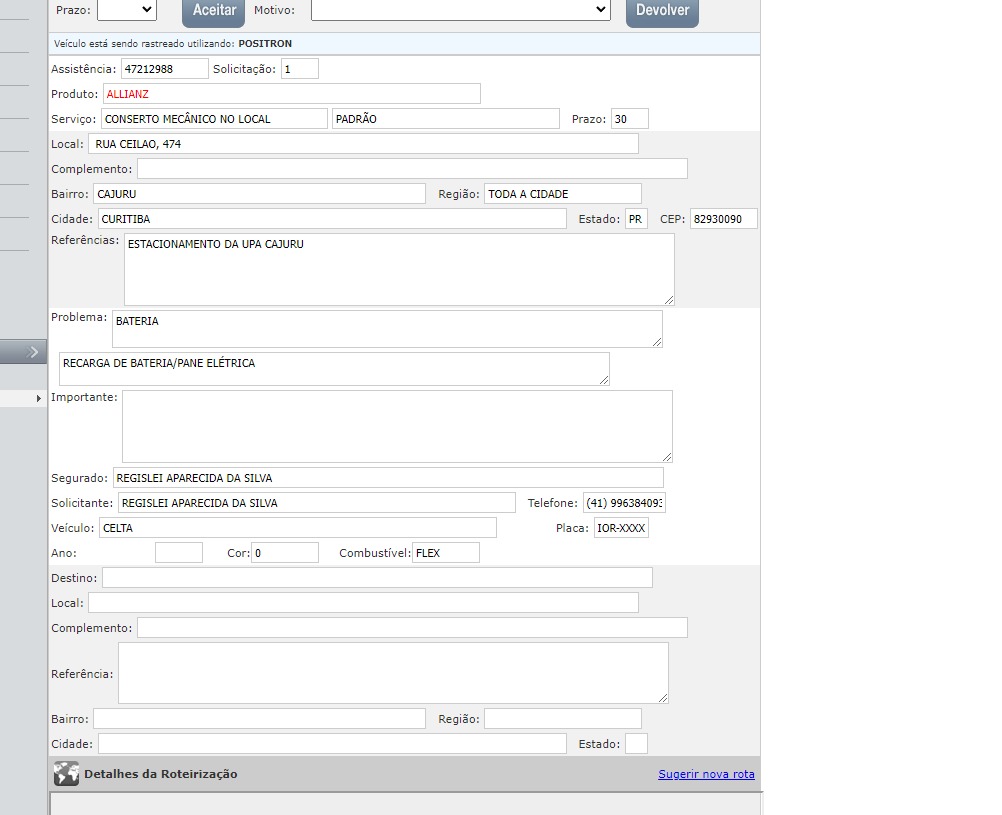Click the Segurado field
The width and height of the screenshot is (1002, 815).
[388, 477]
